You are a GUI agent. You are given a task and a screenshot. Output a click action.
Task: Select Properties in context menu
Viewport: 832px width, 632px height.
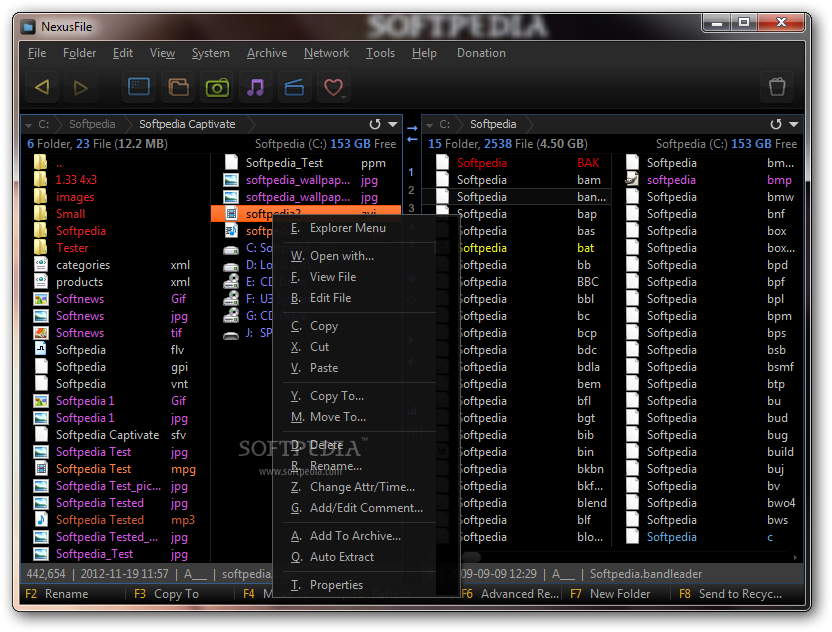(x=354, y=585)
